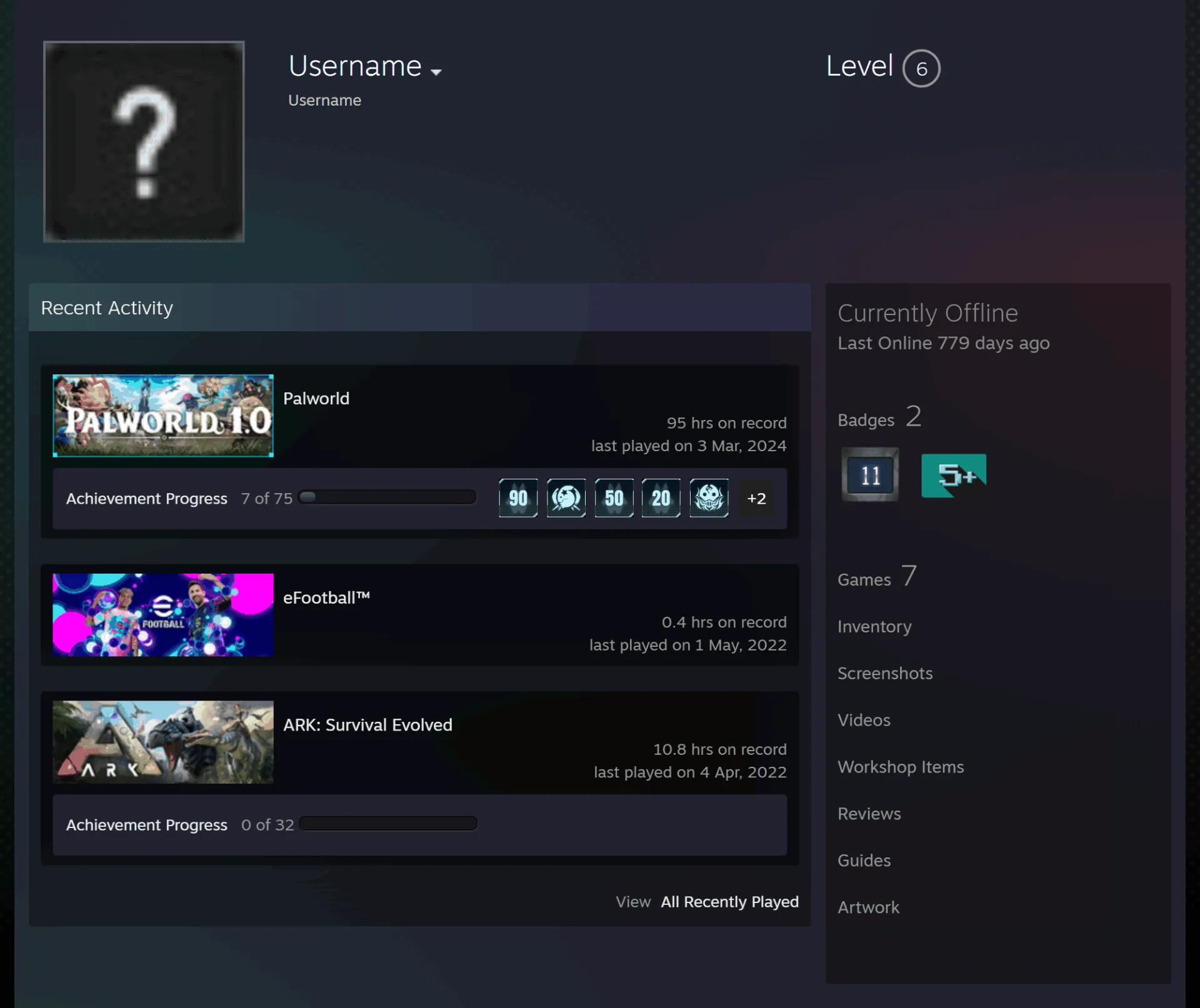
Task: Open the eFootball™ game title link
Action: coord(326,598)
